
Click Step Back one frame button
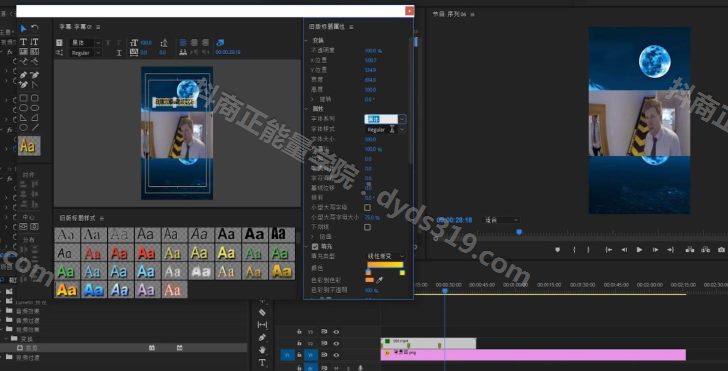tap(624, 250)
